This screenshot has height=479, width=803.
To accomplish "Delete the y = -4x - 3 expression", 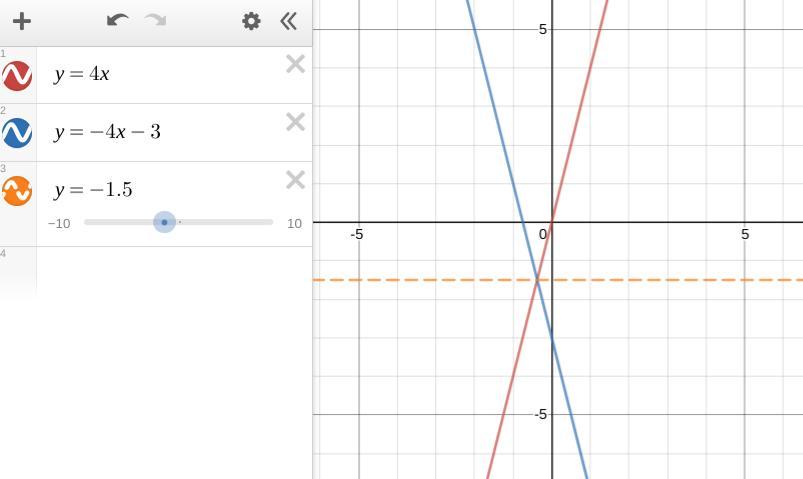I will (295, 122).
